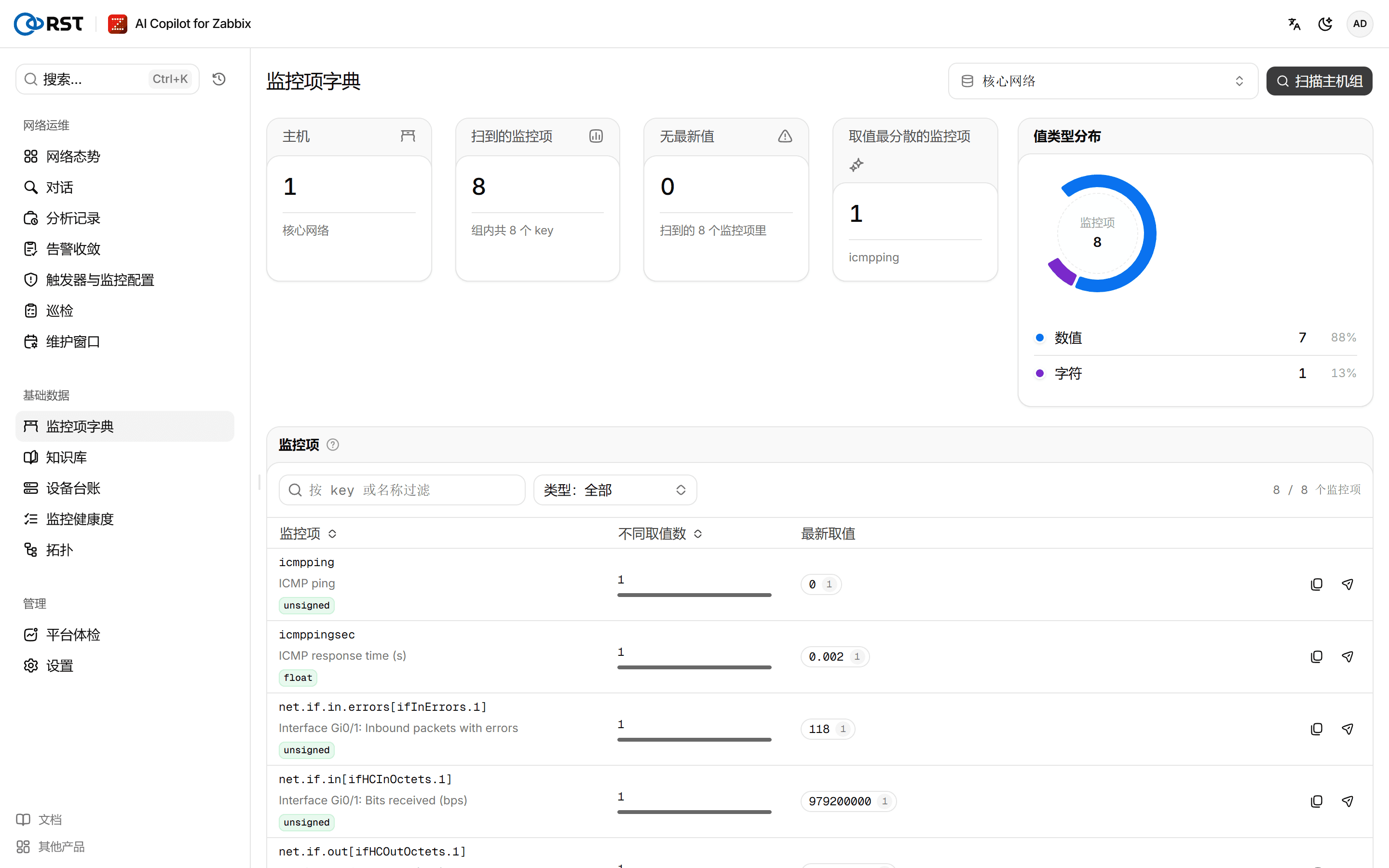Viewport: 1389px width, 868px height.
Task: Click the key or name filter field
Action: [402, 489]
